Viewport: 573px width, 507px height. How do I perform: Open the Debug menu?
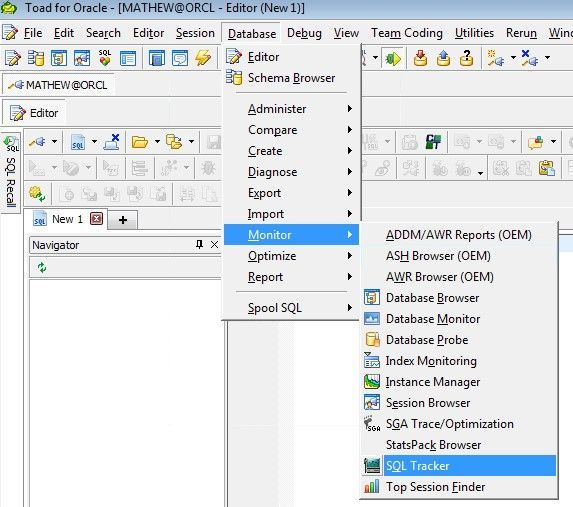click(304, 33)
